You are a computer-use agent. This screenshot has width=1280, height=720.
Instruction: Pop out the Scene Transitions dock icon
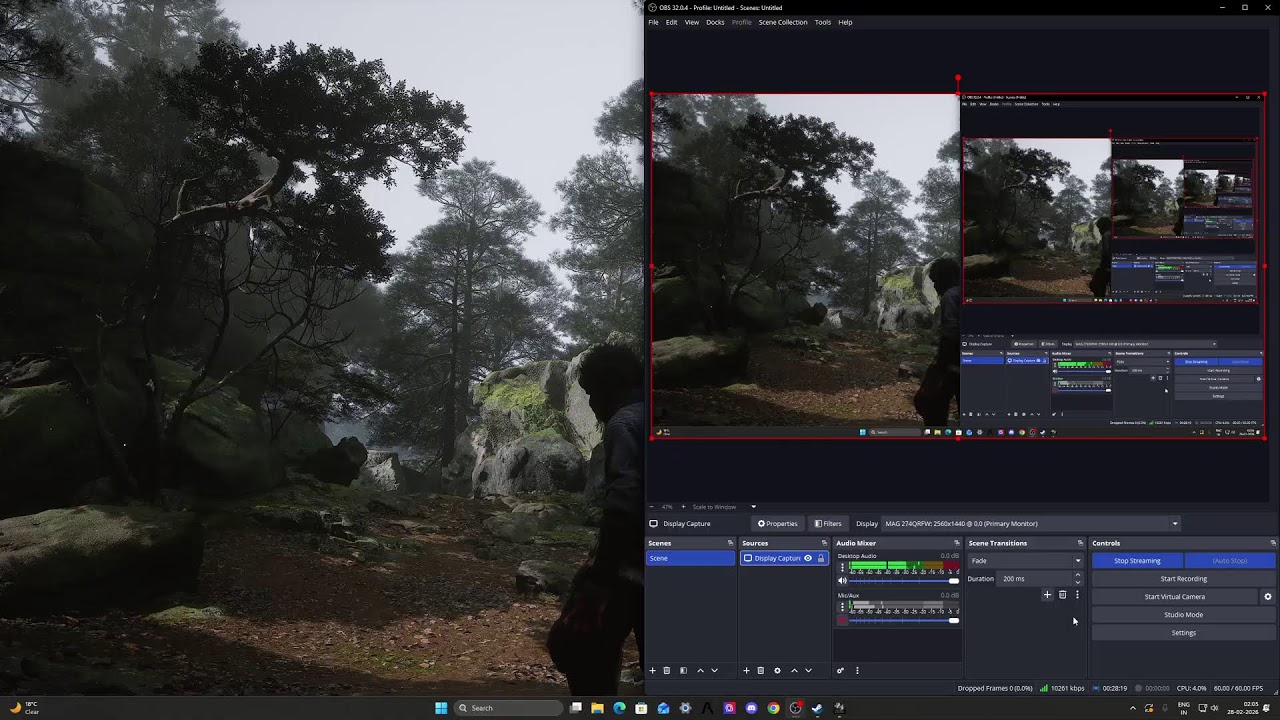(1080, 543)
